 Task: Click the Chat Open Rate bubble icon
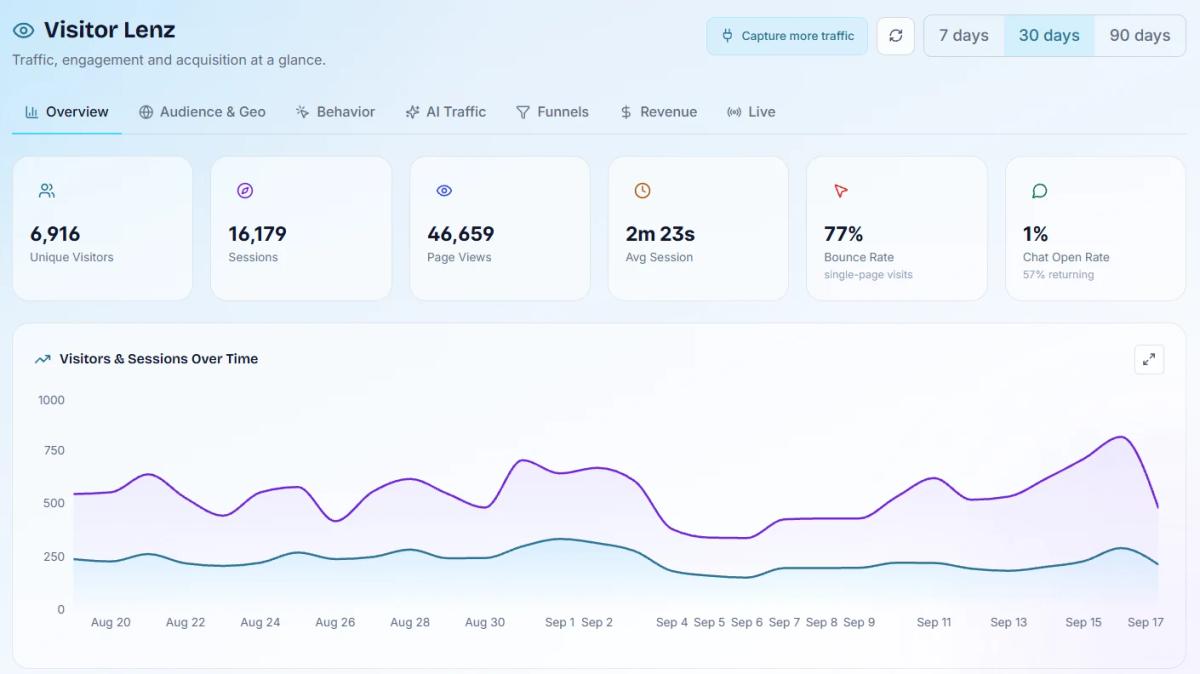click(x=1039, y=190)
